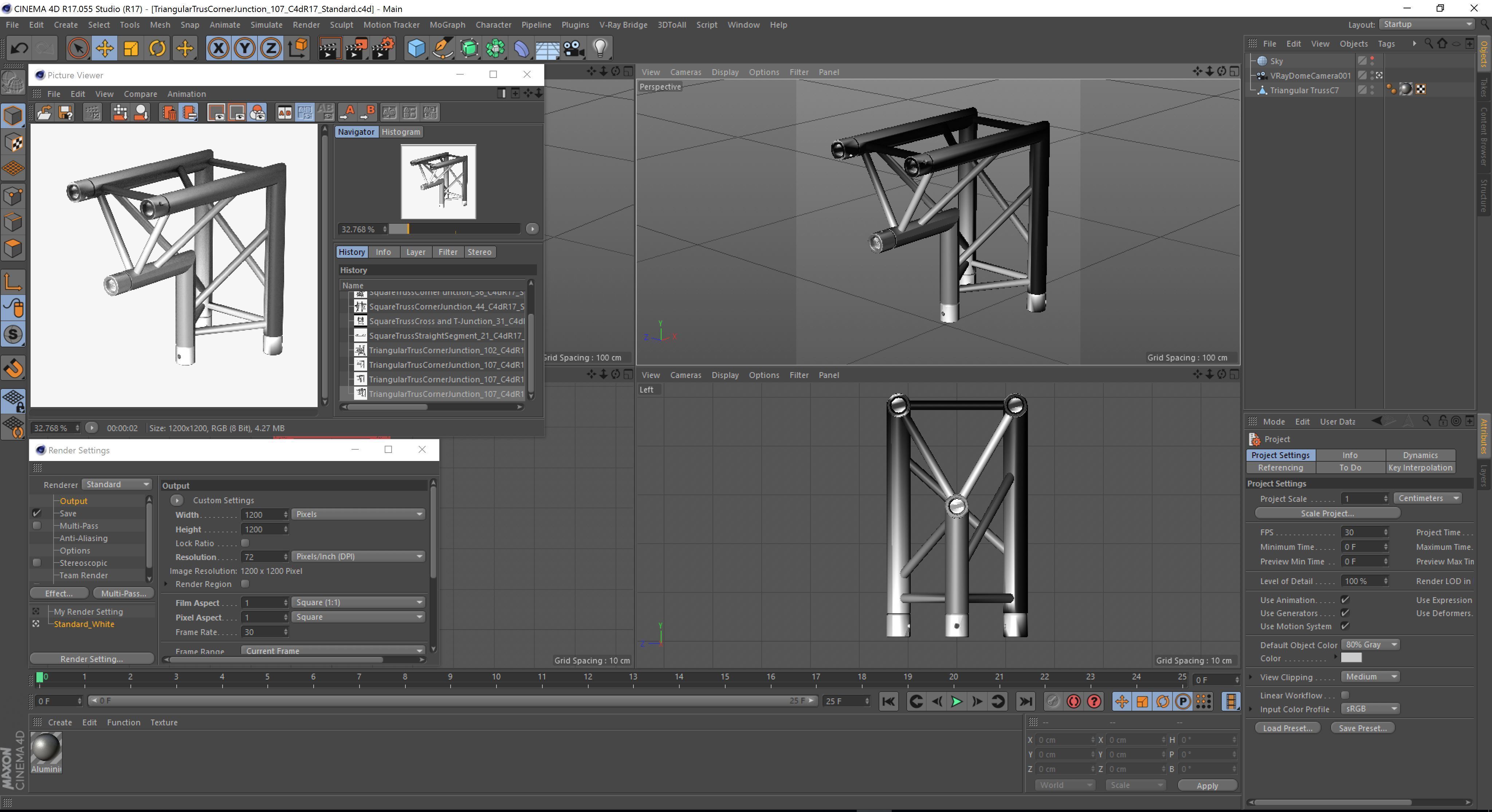Switch to Histogram tab in Picture Viewer

pyautogui.click(x=401, y=132)
